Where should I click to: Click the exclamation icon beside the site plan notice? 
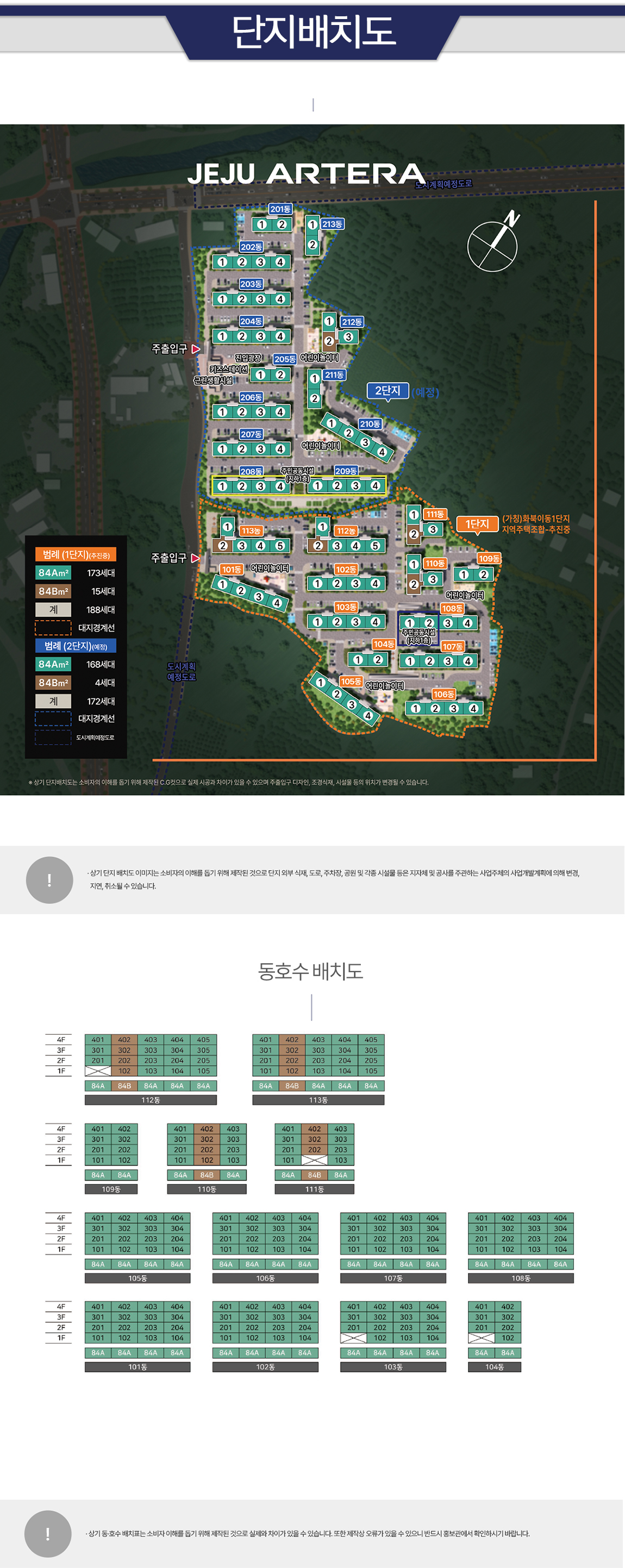click(x=49, y=879)
